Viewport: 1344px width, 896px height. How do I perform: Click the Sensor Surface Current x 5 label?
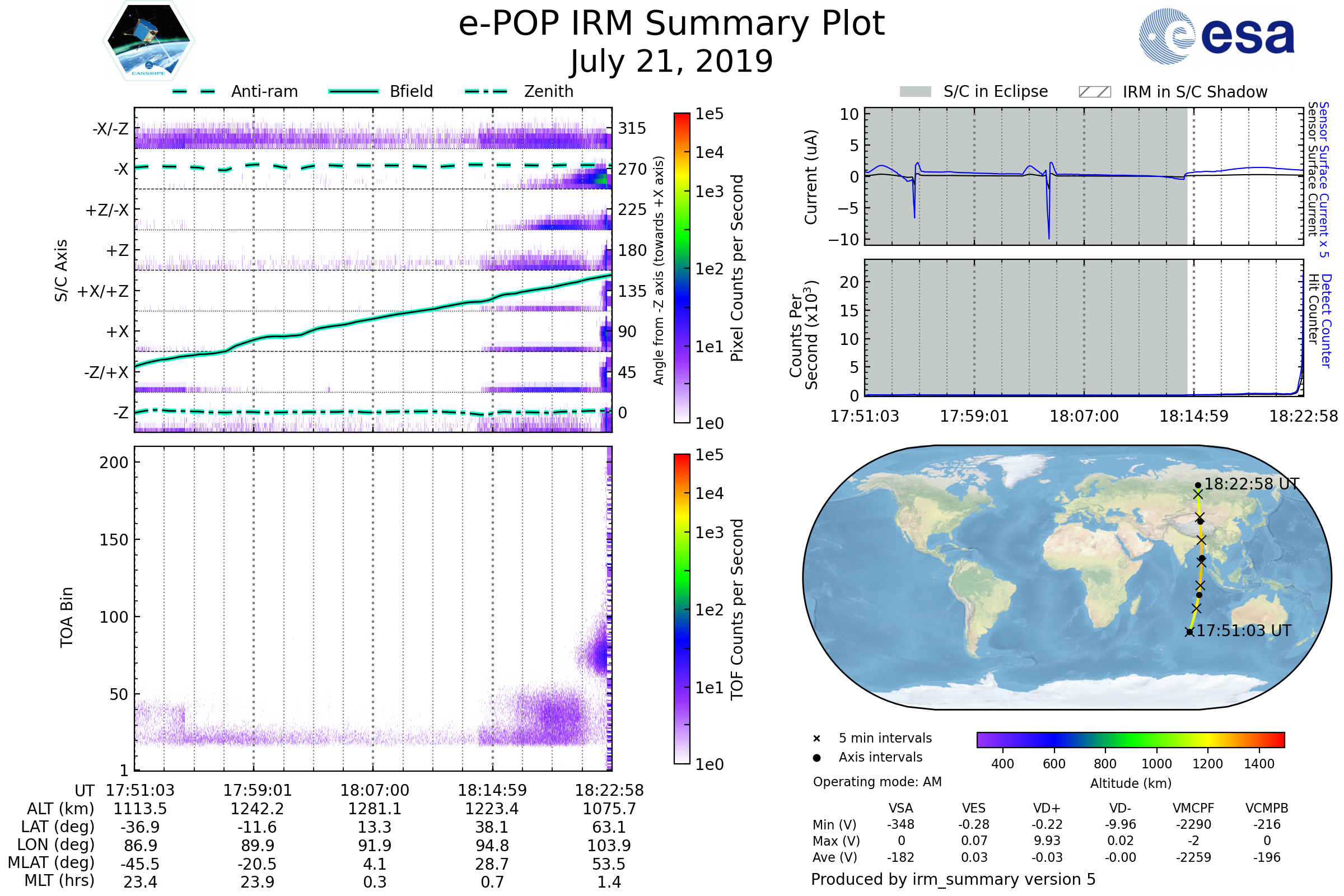tap(1324, 180)
